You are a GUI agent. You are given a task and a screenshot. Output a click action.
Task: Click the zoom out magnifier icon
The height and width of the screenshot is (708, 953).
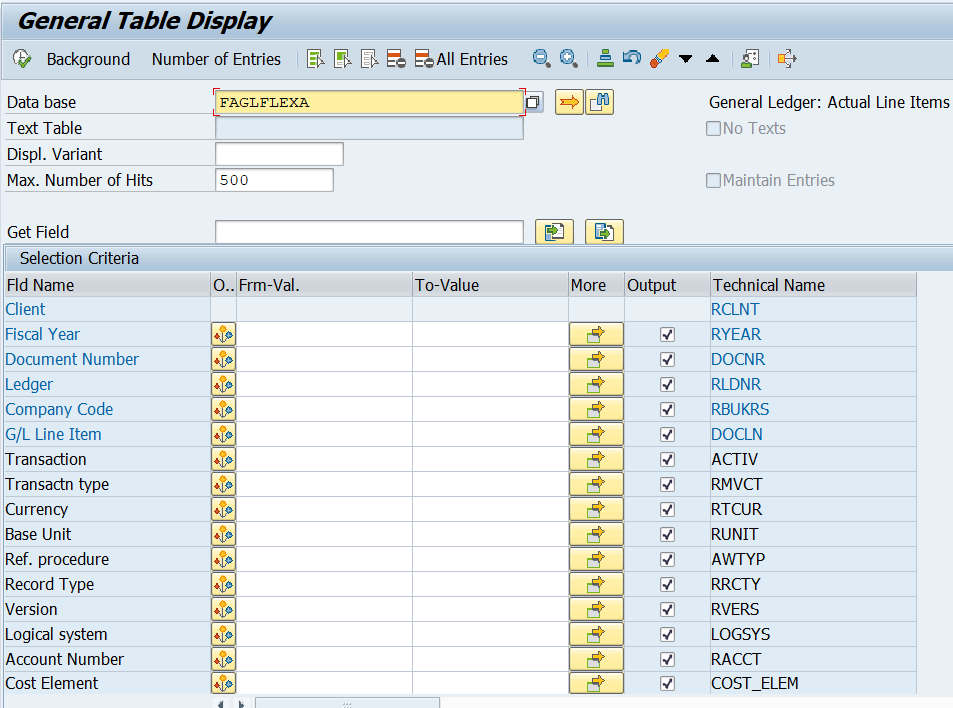coord(541,58)
